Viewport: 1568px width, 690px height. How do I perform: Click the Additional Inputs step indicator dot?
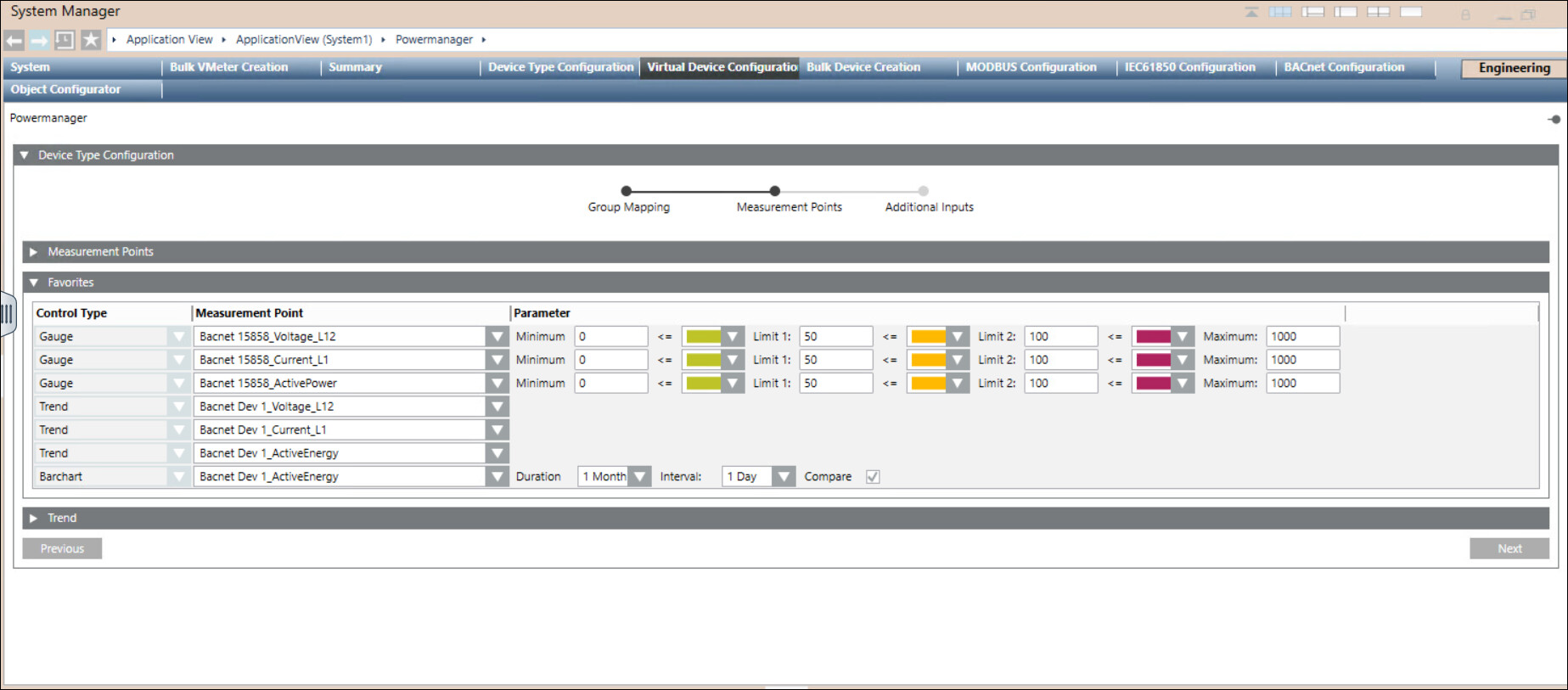(x=923, y=191)
